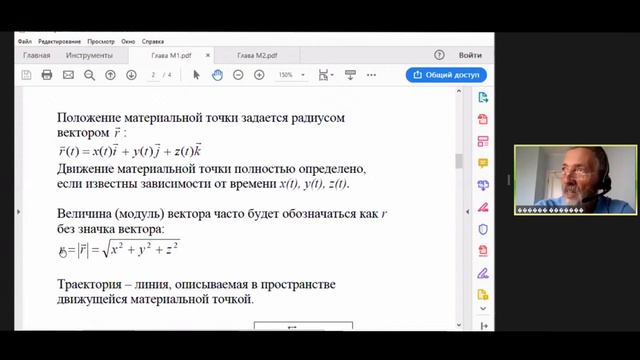Image resolution: width=640 pixels, height=360 pixels.
Task: Select the hand pan tool
Action: point(217,75)
